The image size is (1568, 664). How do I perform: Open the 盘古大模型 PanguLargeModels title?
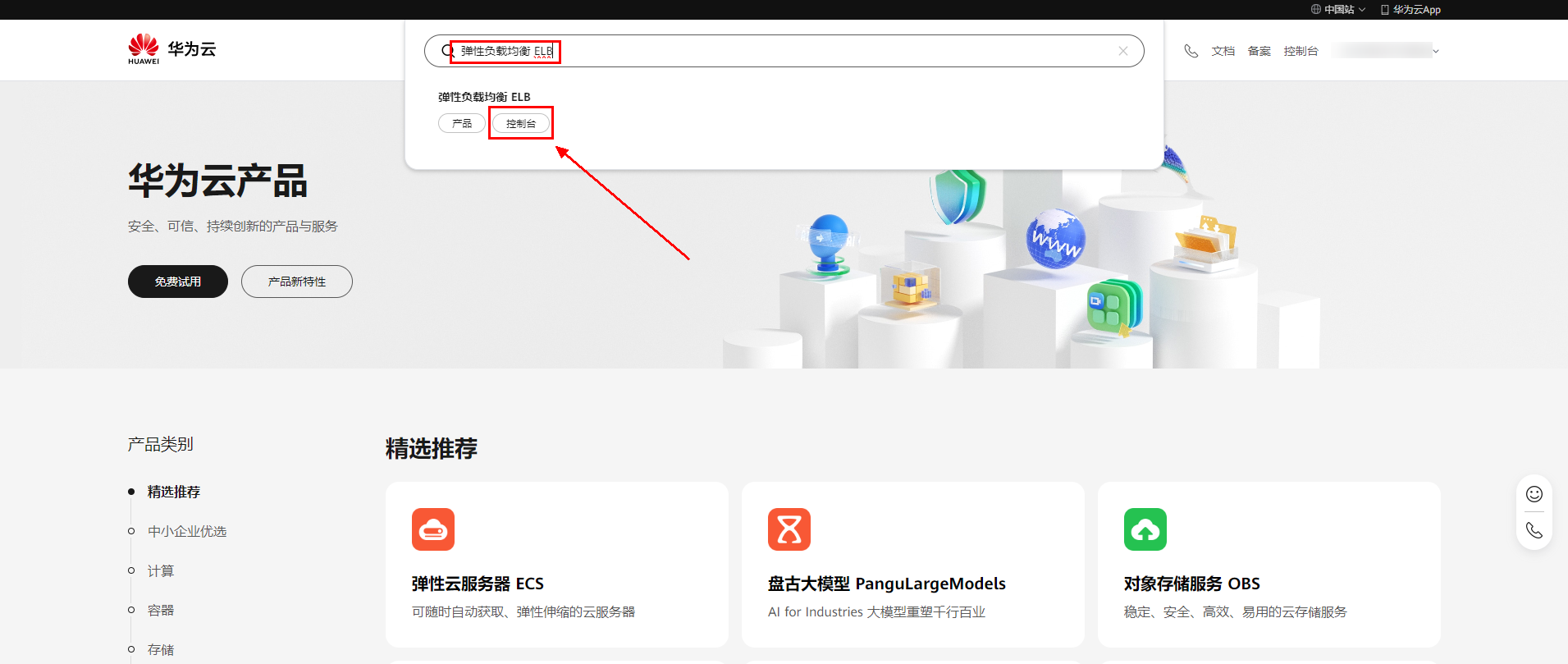pos(887,584)
